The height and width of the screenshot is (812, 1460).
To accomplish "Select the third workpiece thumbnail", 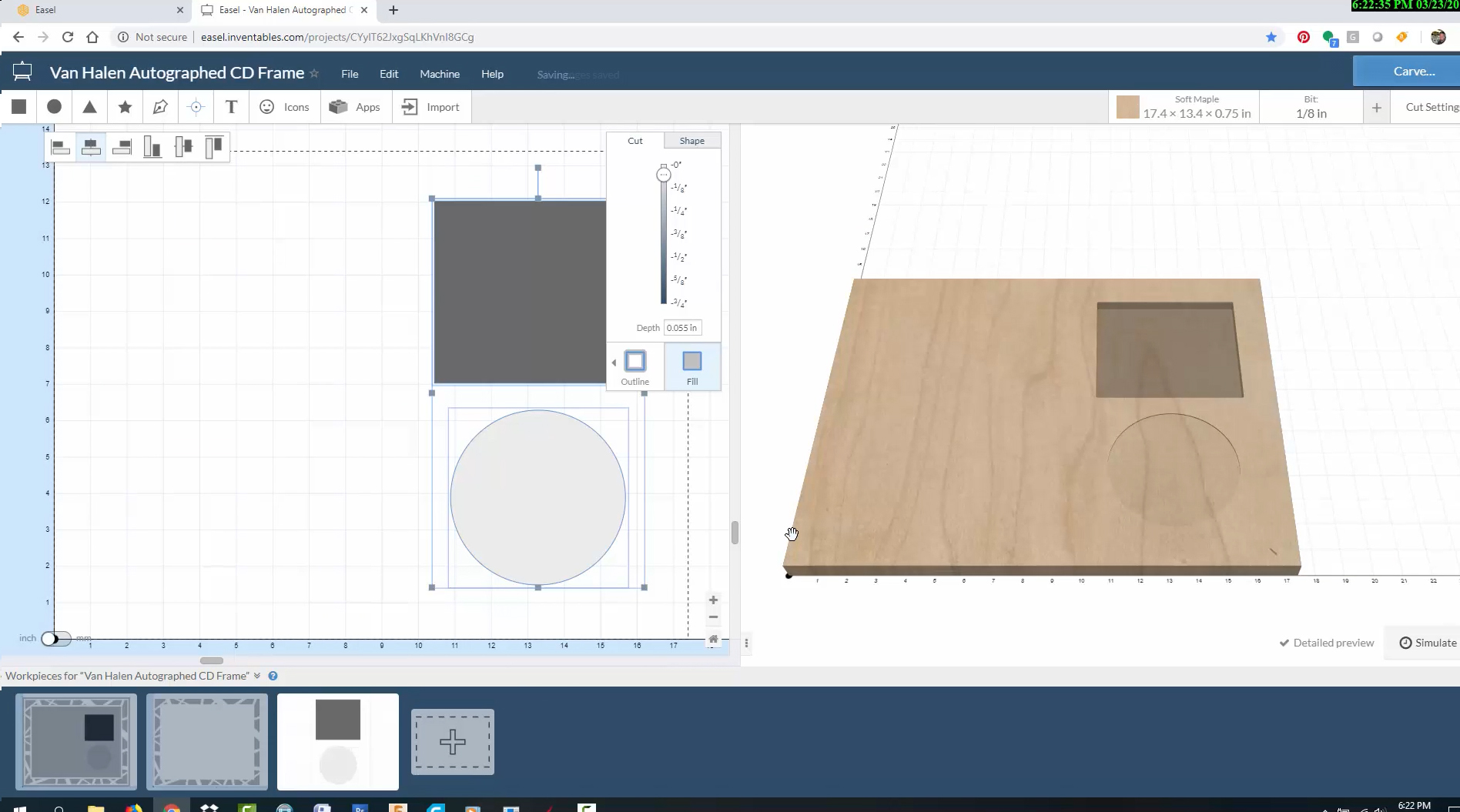I will point(338,742).
